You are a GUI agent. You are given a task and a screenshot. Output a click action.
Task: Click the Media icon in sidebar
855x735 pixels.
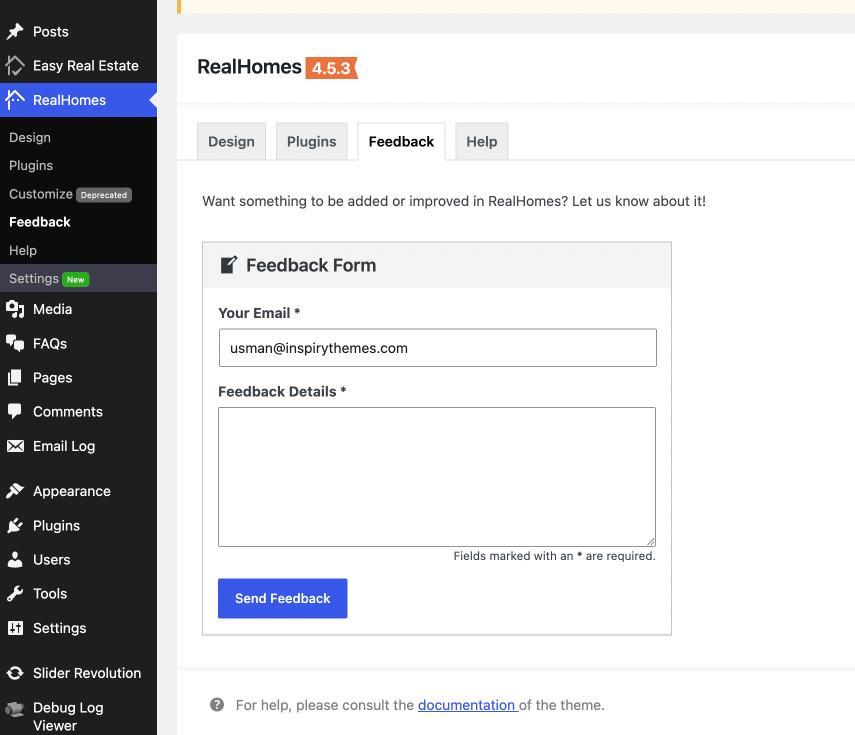[x=15, y=309]
